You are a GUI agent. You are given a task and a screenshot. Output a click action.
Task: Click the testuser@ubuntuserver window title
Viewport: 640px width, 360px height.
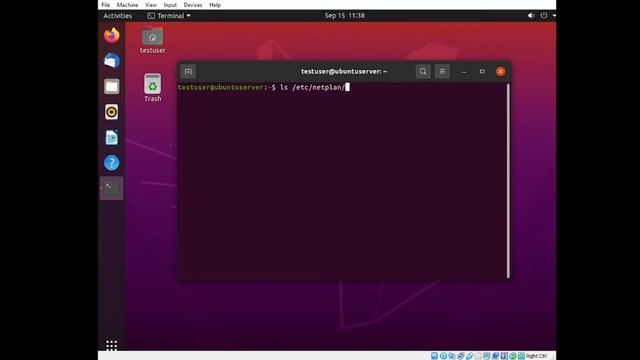(x=344, y=71)
